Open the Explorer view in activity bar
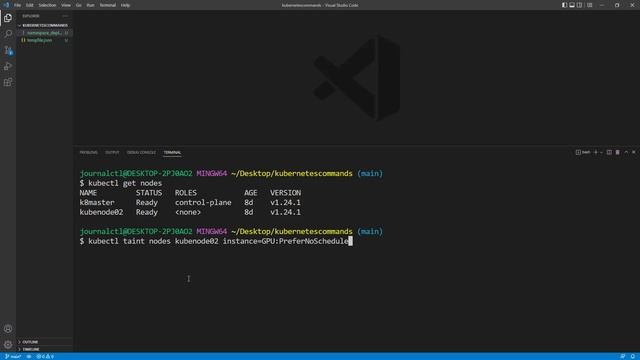640x360 pixels. pyautogui.click(x=8, y=18)
